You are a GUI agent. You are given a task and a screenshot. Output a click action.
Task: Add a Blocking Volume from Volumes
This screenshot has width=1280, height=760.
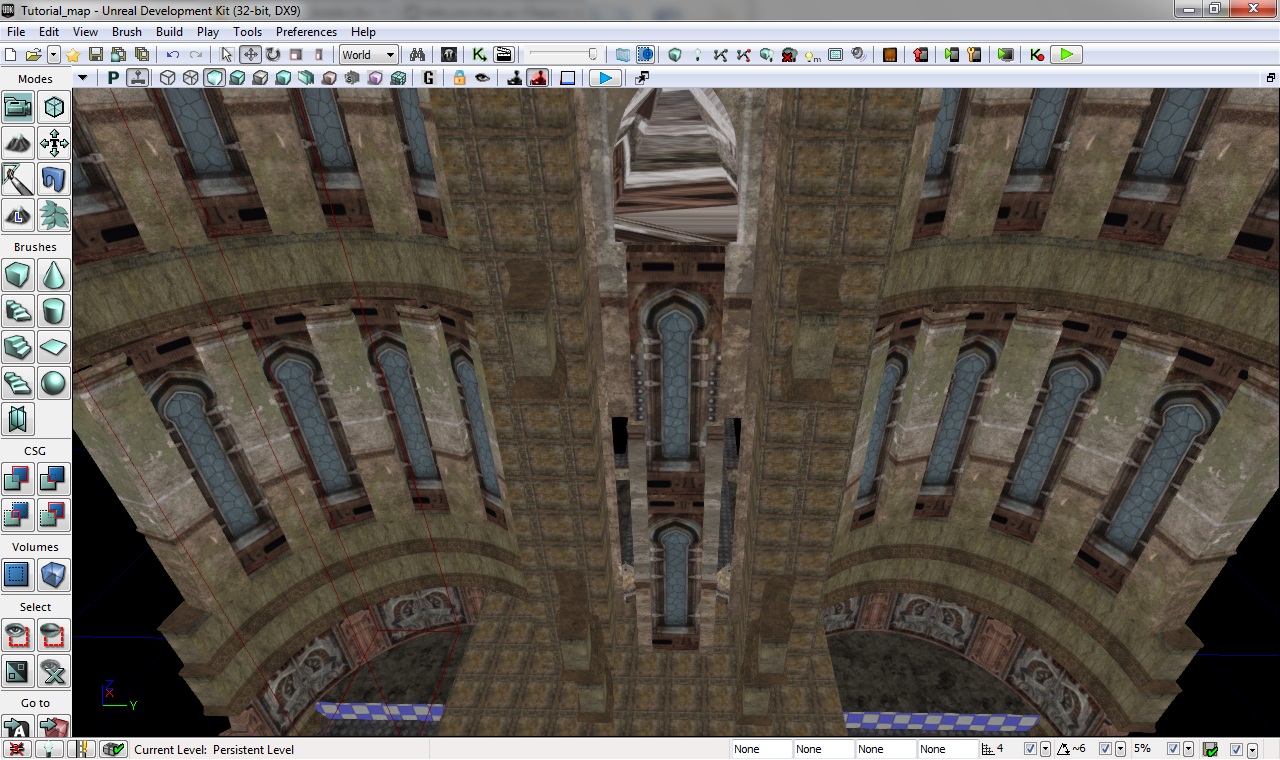coord(54,575)
